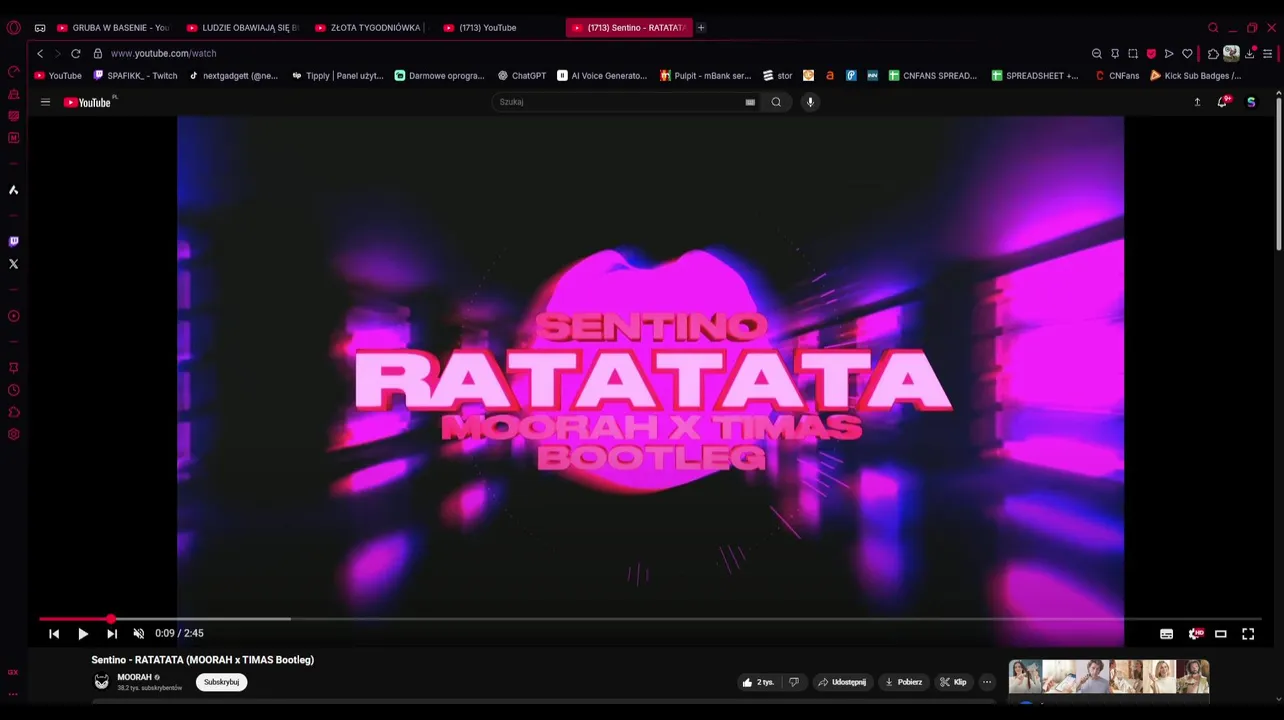Screen dimensions: 1284x720
Task: Reload the page with refresh icon
Action: point(75,53)
